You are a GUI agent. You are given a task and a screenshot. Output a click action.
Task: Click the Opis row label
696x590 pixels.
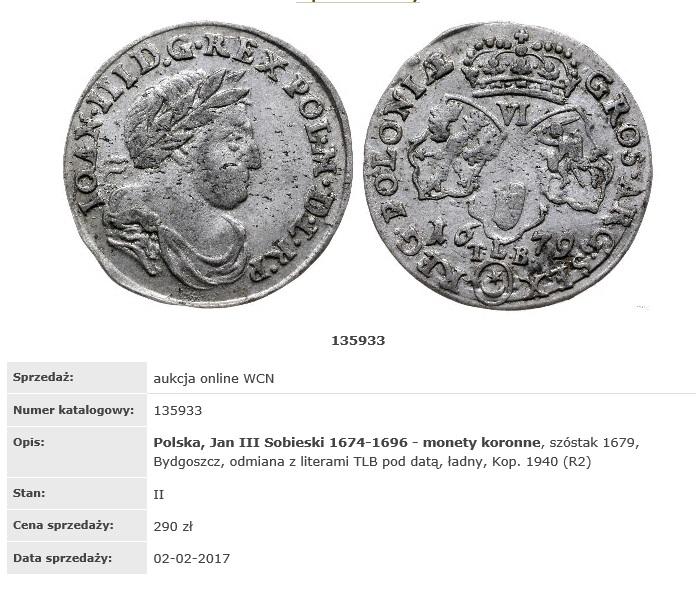click(29, 443)
